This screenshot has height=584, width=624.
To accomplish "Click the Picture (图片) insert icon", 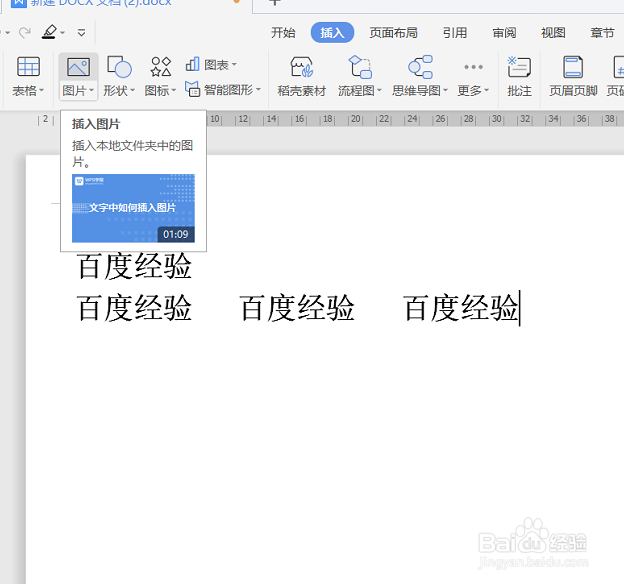I will 78,66.
